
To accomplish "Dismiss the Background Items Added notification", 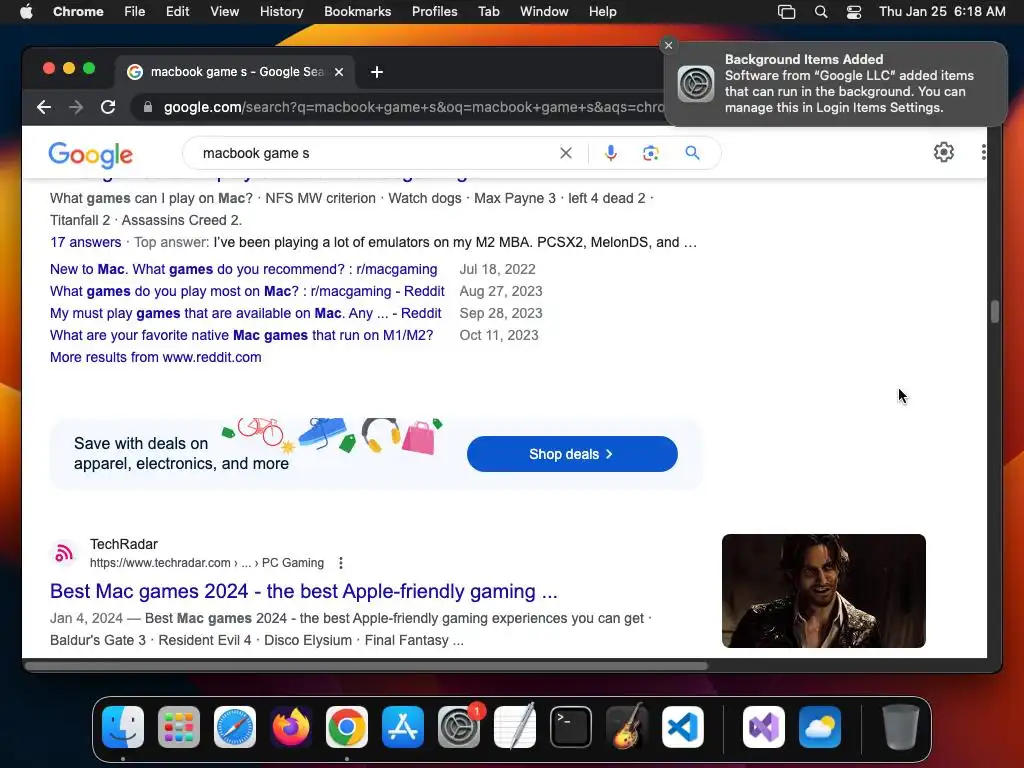I will (x=668, y=45).
